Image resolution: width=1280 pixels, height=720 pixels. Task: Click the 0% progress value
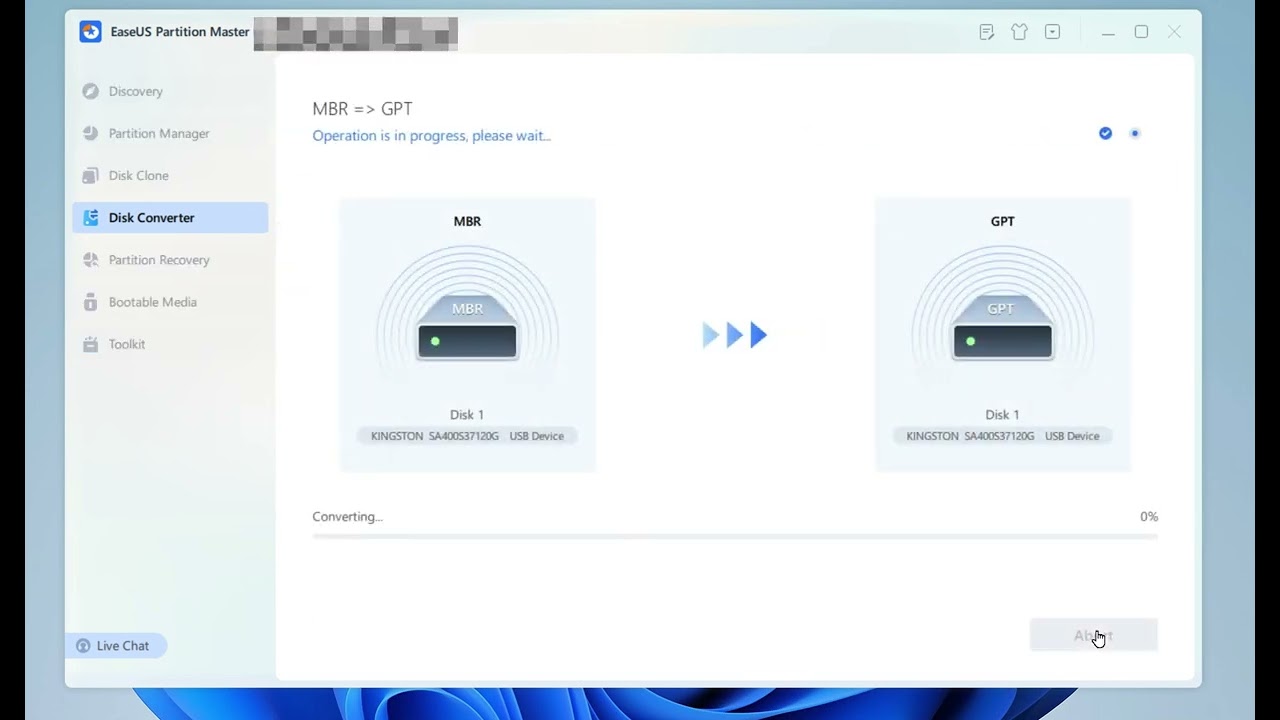coord(1149,517)
